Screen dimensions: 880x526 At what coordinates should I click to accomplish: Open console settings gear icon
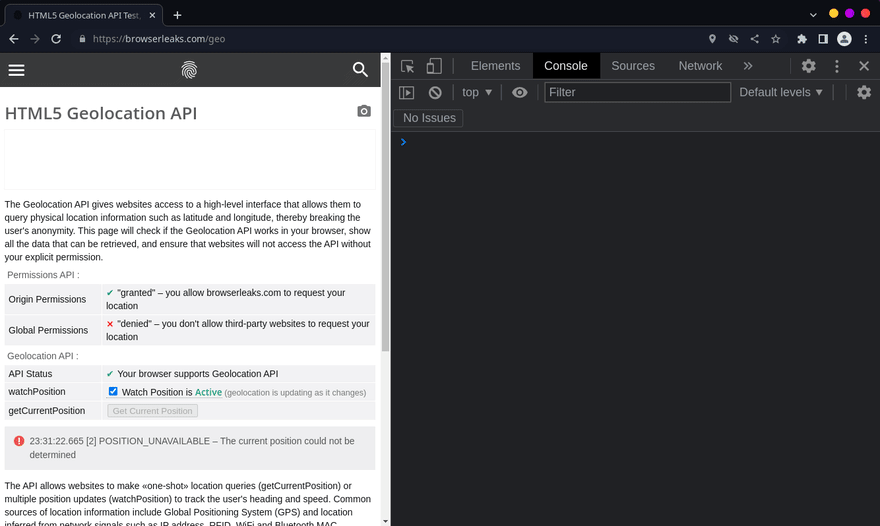coord(864,93)
